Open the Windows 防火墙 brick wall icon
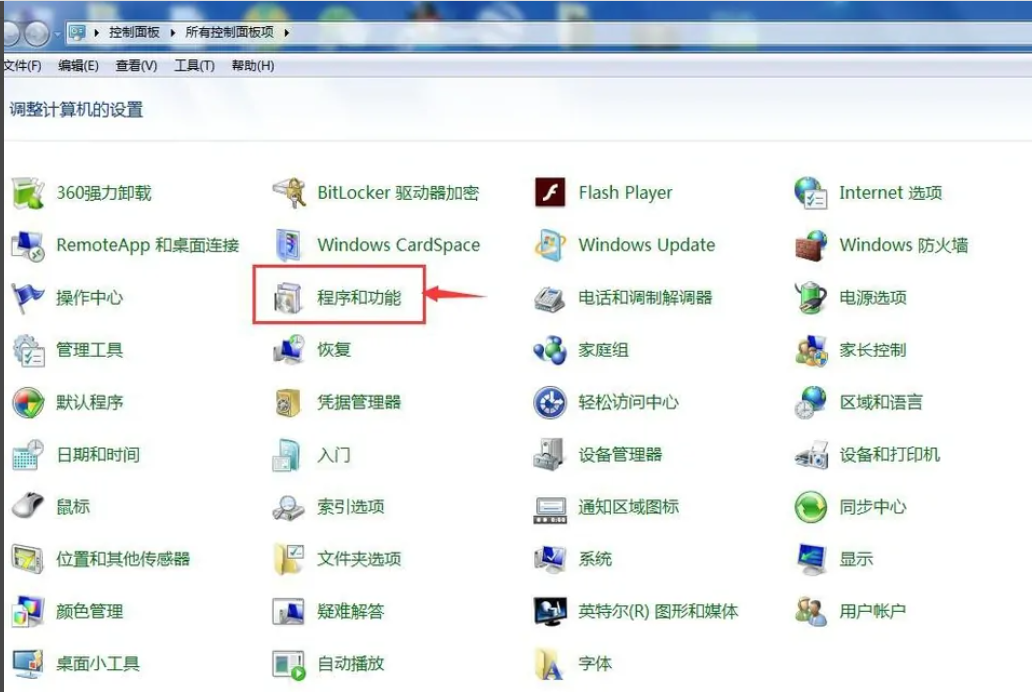This screenshot has height=692, width=1032. tap(811, 245)
